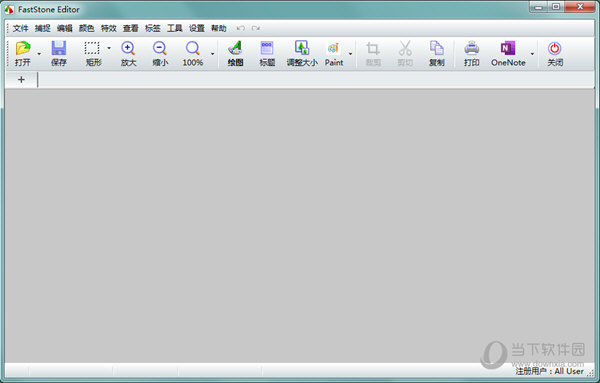Click the Open (打开) folder icon

tap(23, 48)
